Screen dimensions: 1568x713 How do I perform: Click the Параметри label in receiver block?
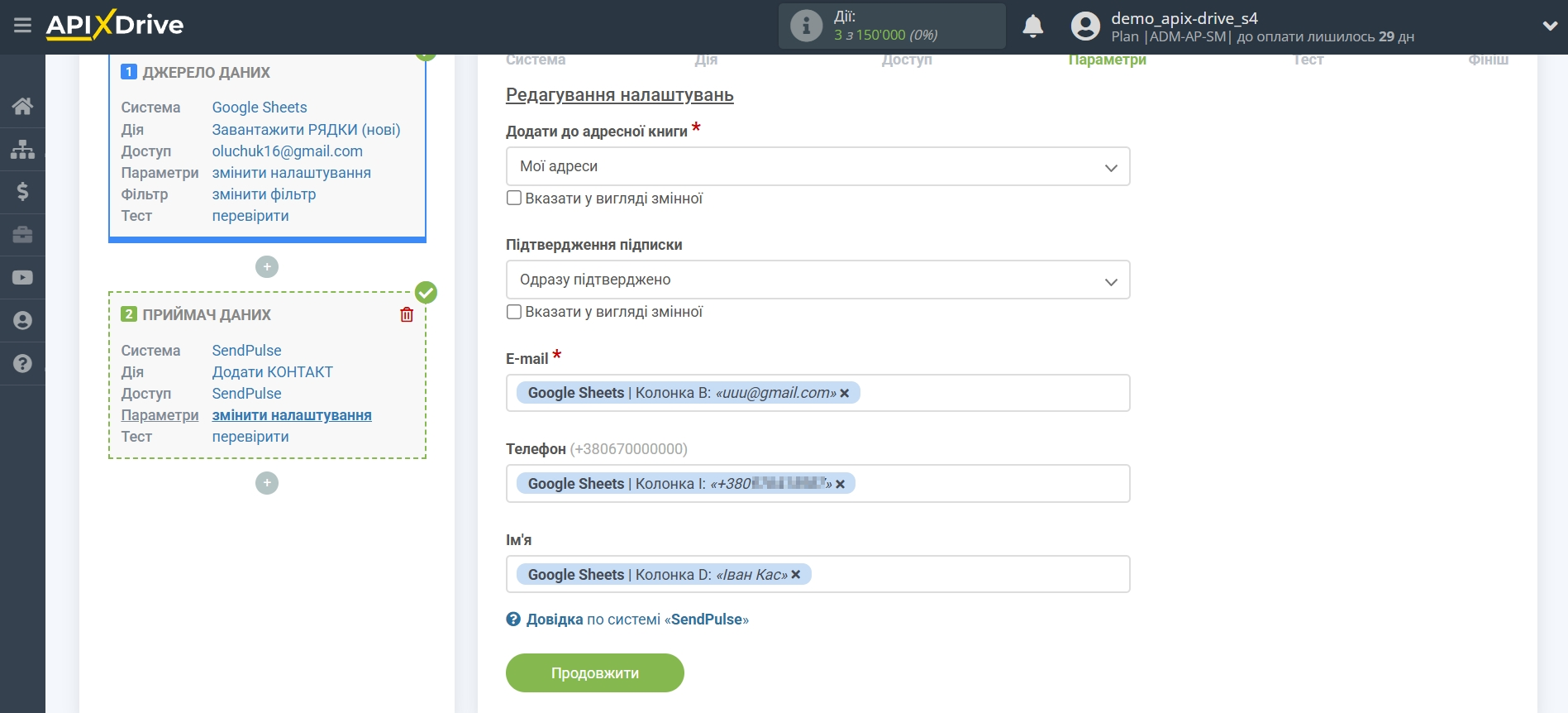pos(160,415)
